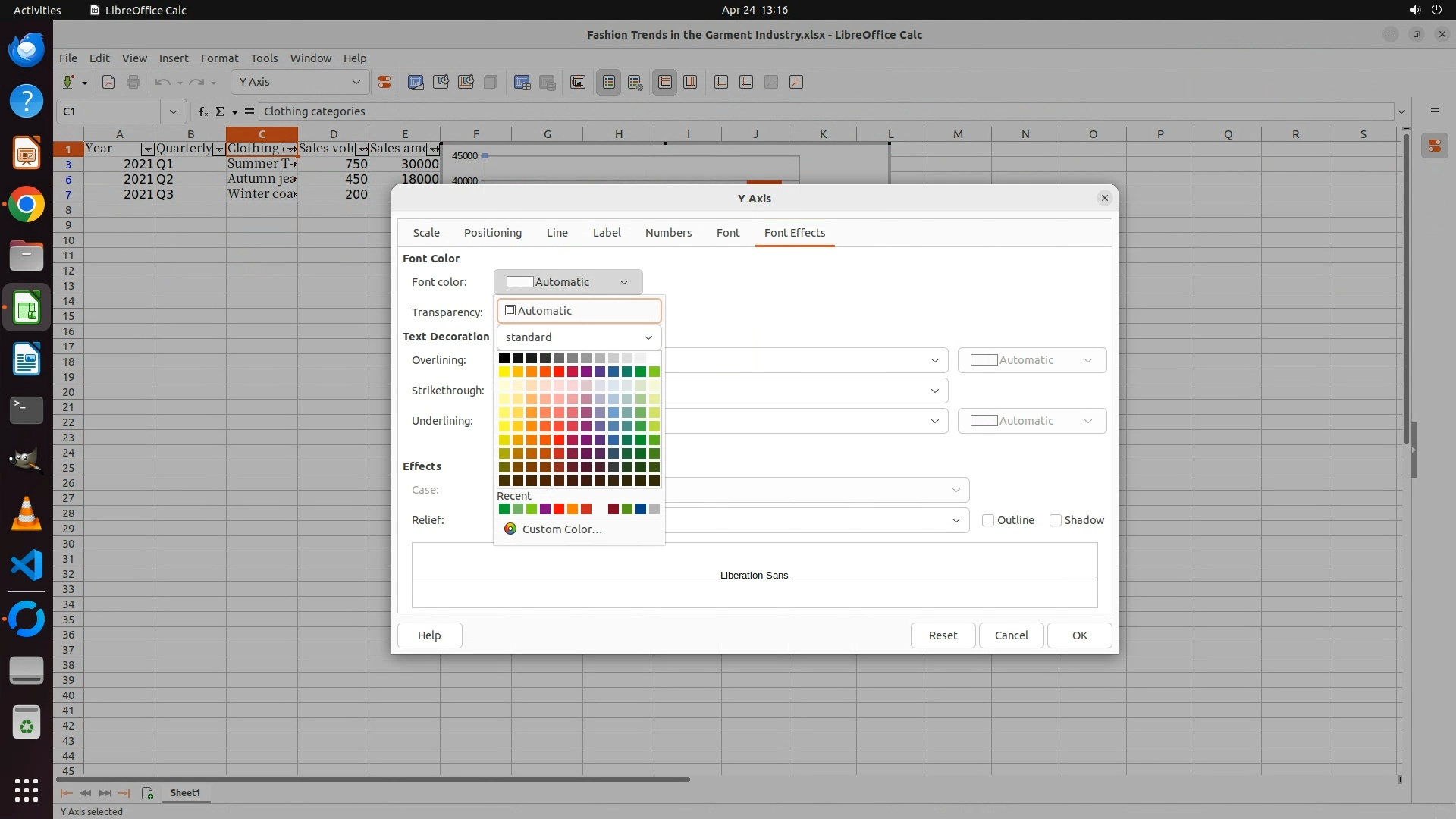Screen dimensions: 1456x819
Task: Click the Reset button
Action: click(x=943, y=635)
